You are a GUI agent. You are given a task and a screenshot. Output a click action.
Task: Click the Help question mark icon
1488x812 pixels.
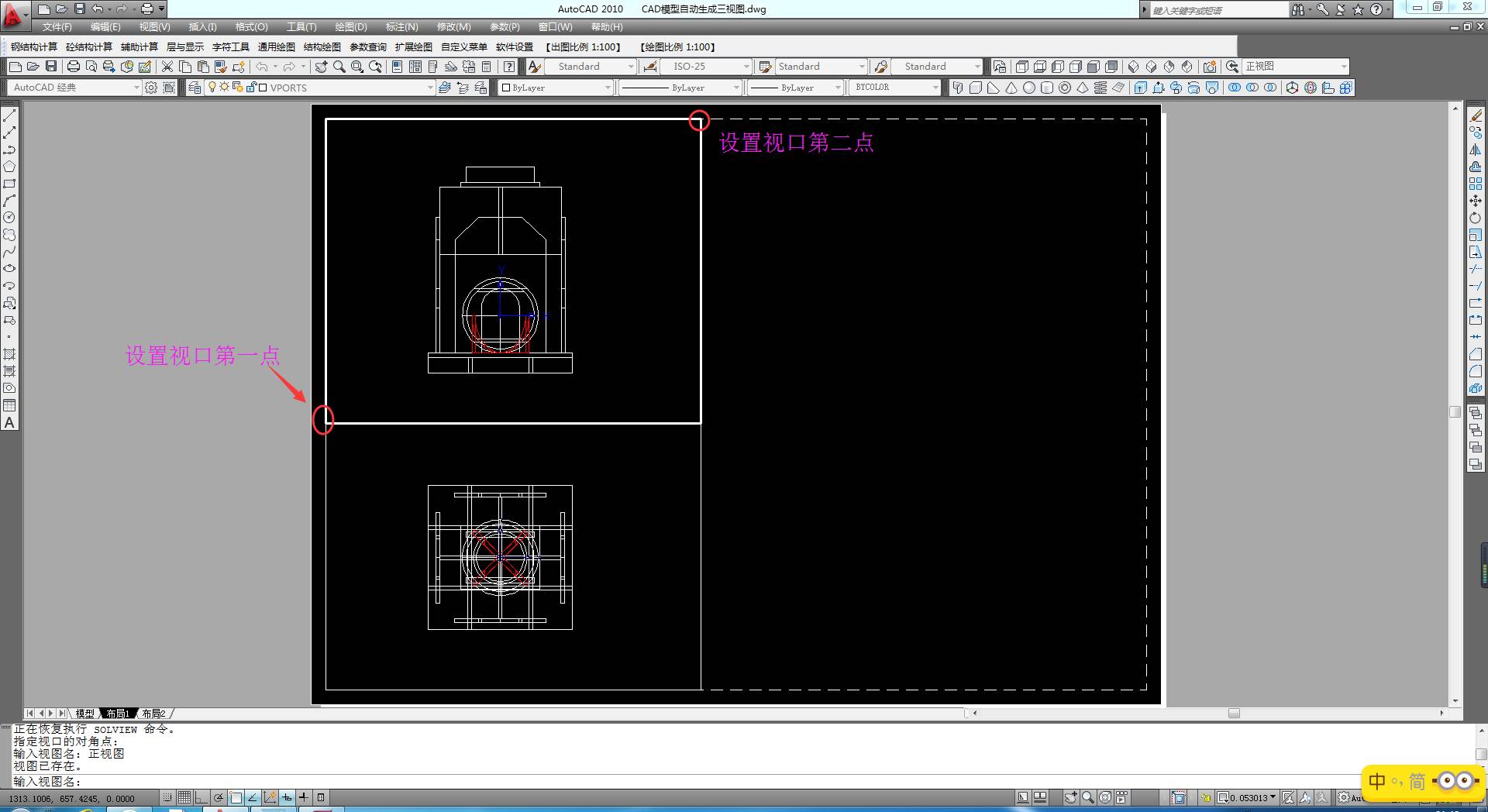[509, 67]
